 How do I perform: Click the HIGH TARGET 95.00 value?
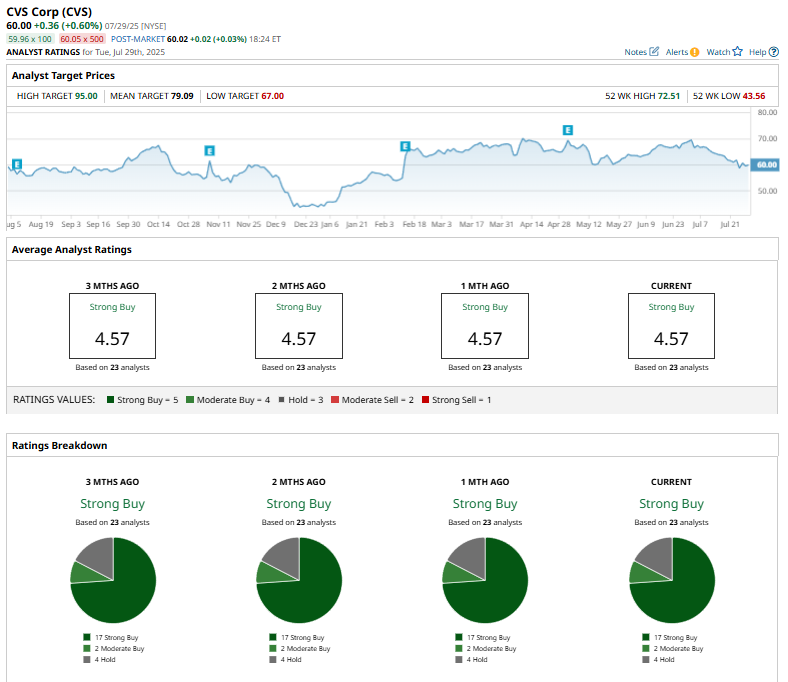pos(86,96)
